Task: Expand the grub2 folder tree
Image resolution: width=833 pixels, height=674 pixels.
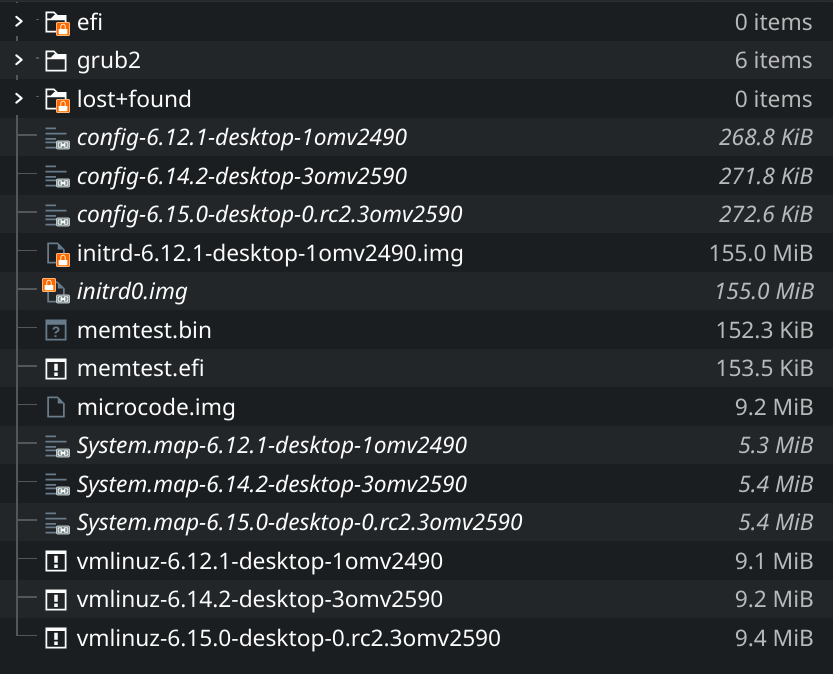Action: tap(18, 61)
